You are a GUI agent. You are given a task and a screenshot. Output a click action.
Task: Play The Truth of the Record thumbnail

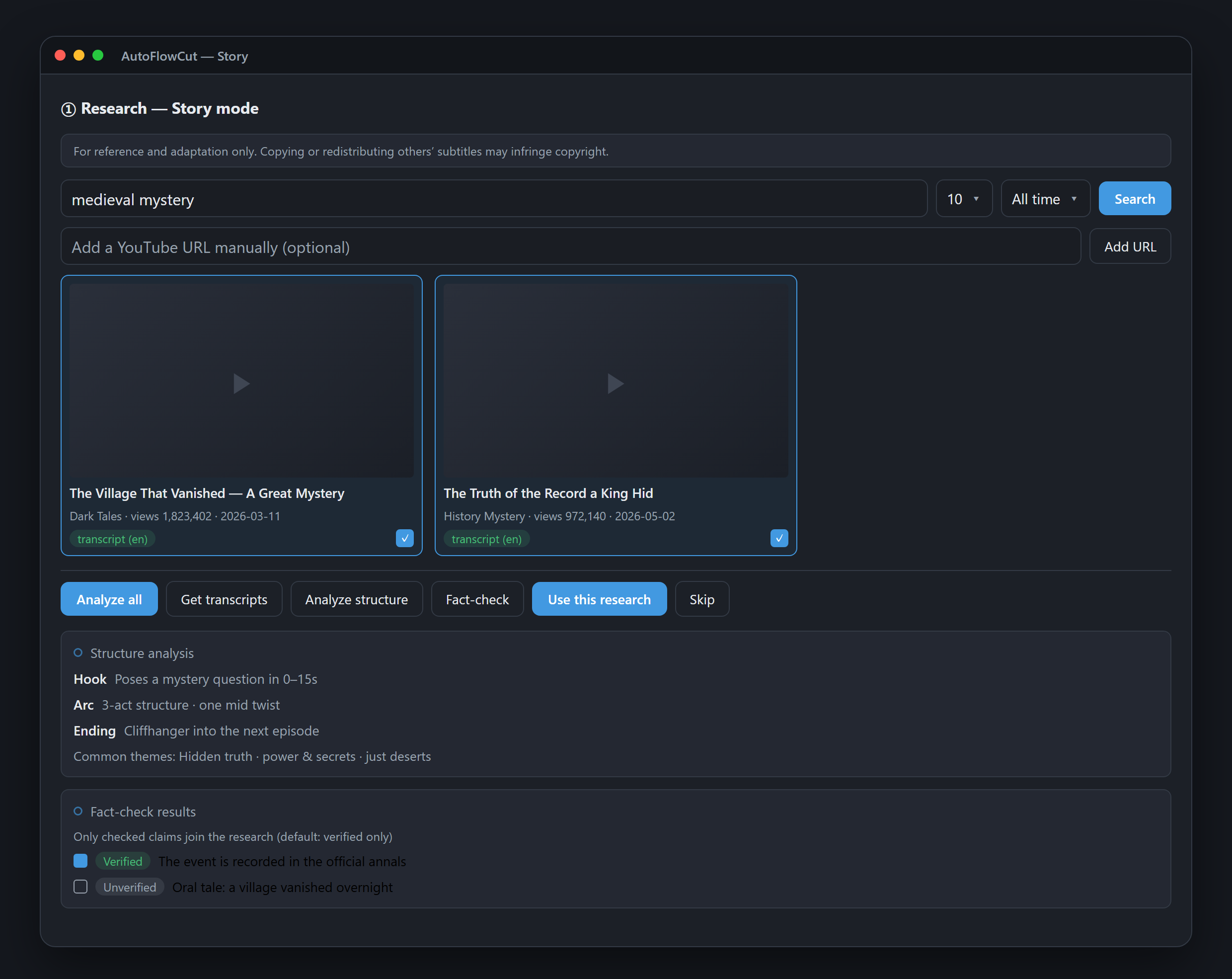(616, 381)
